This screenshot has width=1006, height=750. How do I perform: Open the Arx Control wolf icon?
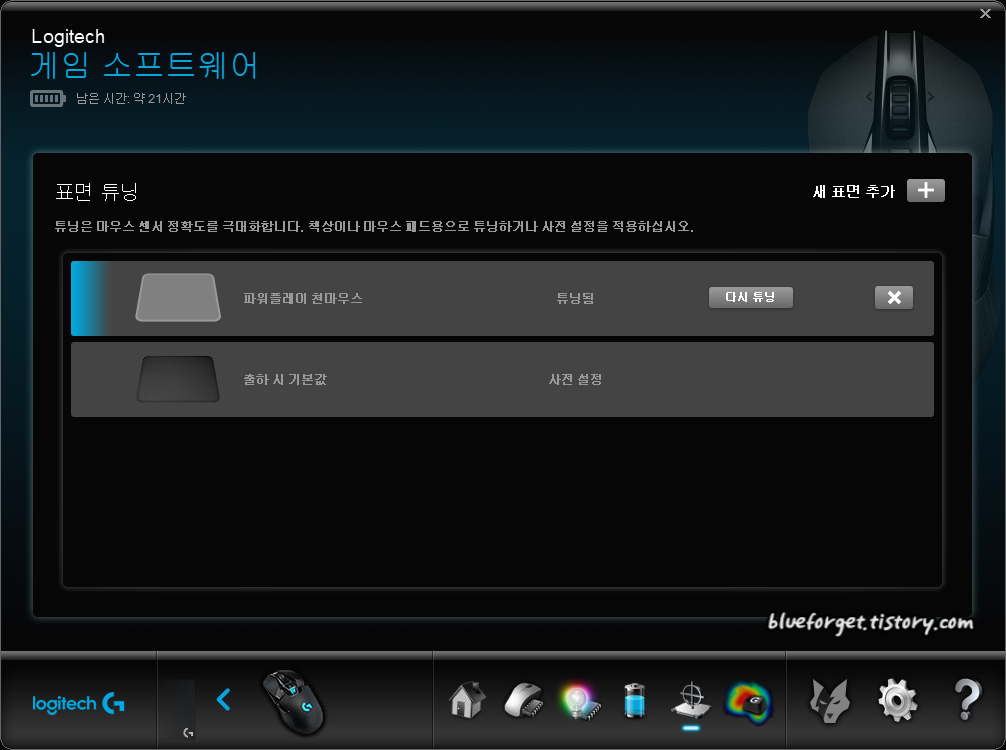tap(830, 700)
